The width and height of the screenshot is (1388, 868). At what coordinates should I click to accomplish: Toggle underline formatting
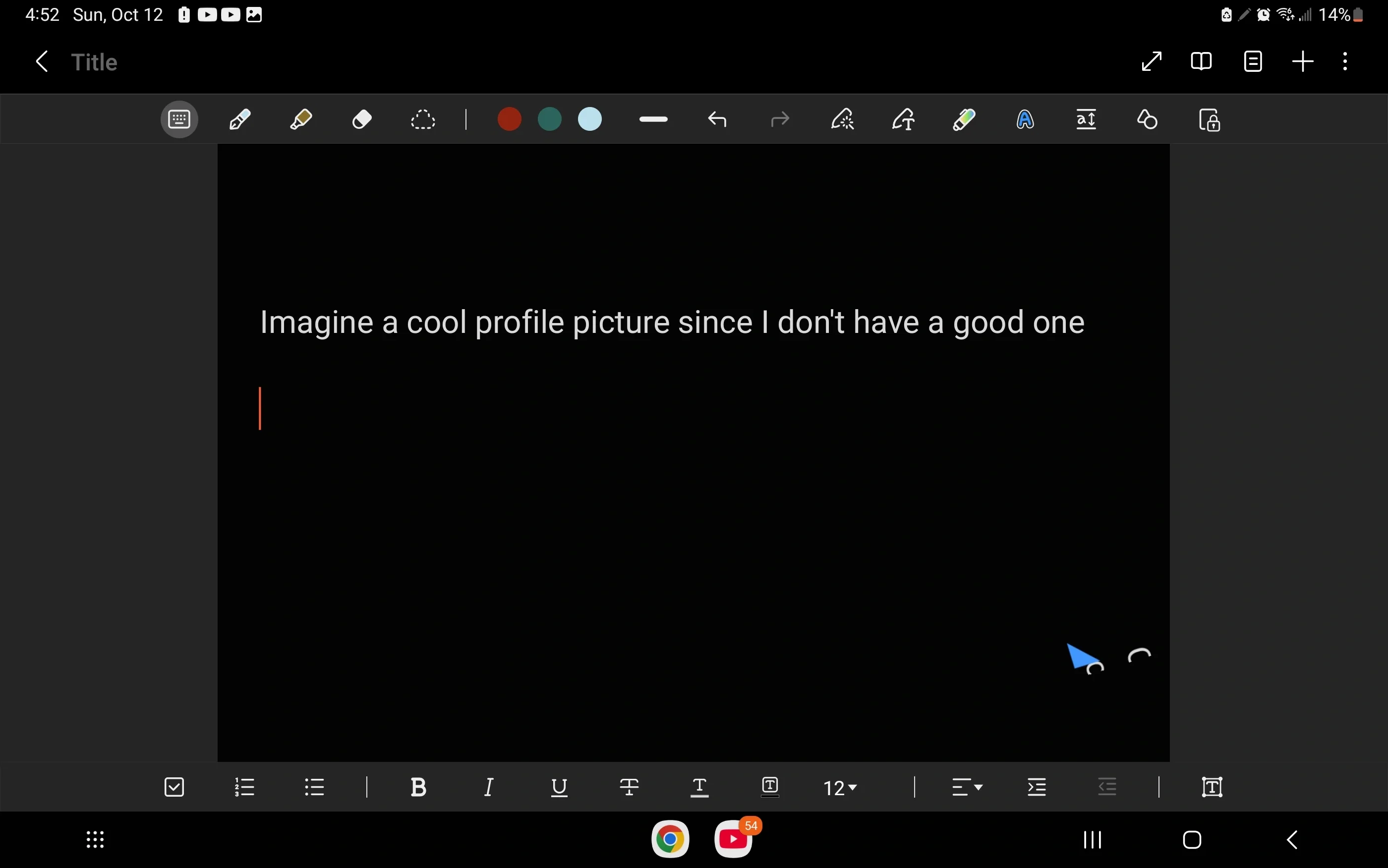(559, 788)
